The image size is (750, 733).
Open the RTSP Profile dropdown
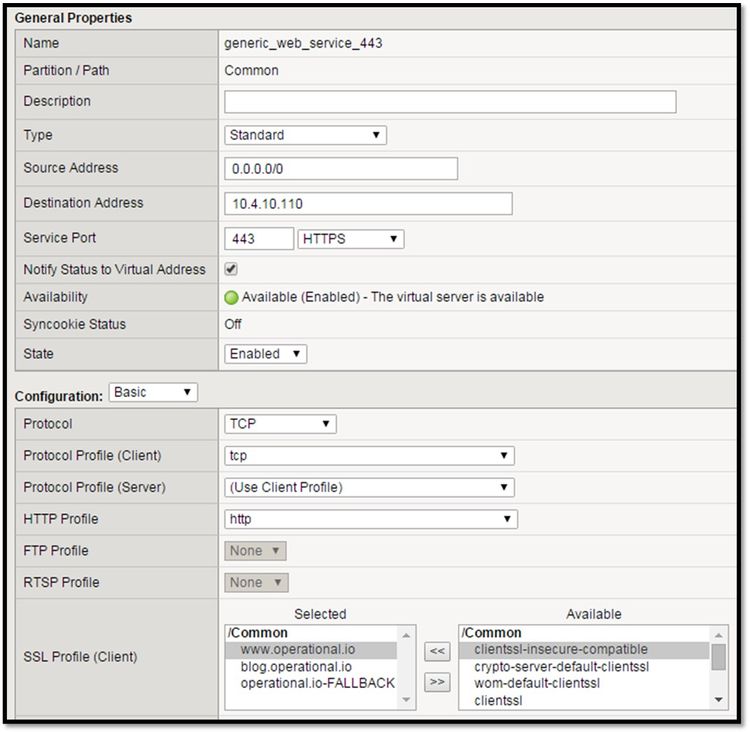[x=256, y=582]
